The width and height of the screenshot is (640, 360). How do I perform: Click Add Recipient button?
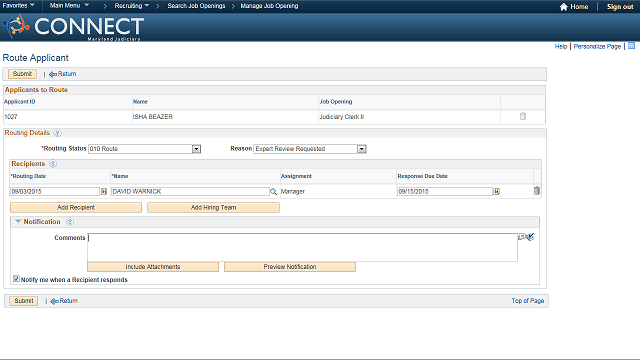(x=76, y=207)
